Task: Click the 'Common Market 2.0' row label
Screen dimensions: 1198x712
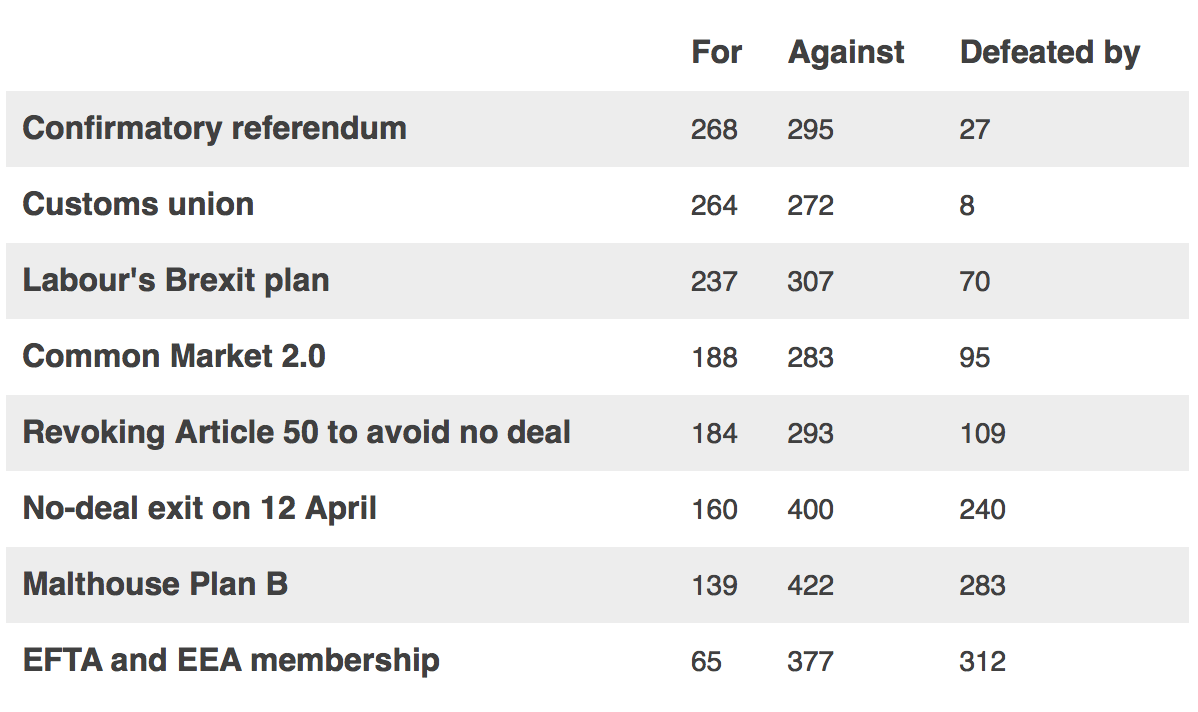Action: (x=174, y=356)
